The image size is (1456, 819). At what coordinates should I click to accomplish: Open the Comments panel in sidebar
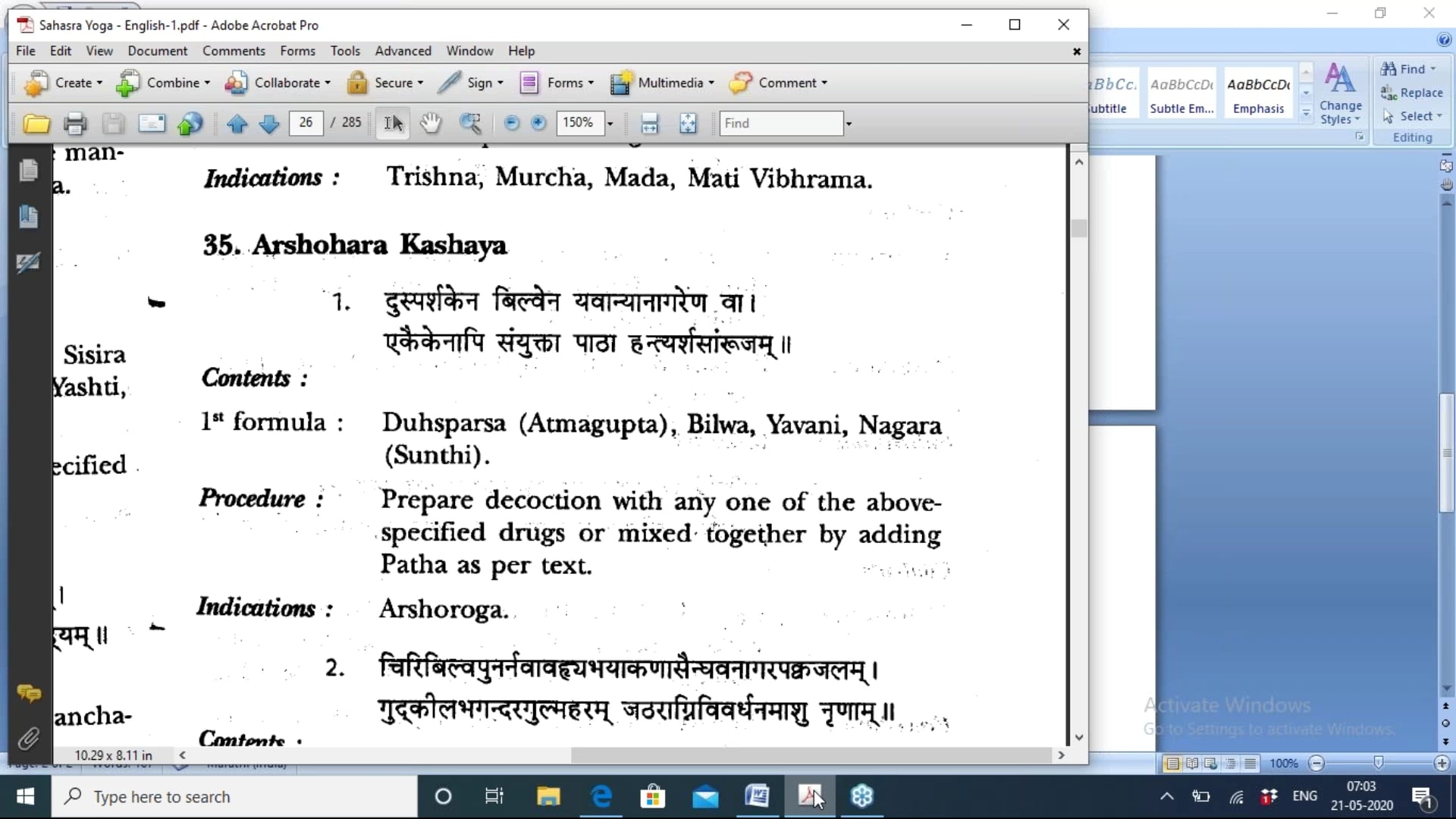tap(29, 692)
